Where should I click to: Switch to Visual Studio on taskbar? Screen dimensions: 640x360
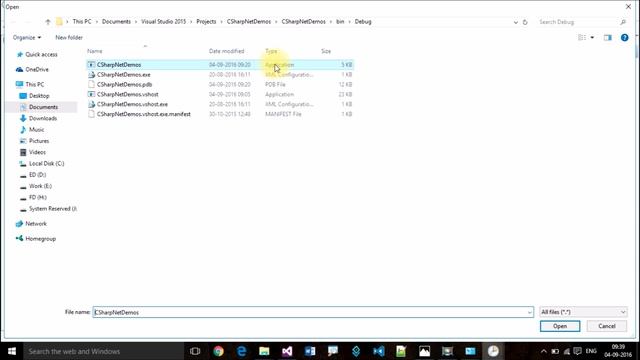287,351
